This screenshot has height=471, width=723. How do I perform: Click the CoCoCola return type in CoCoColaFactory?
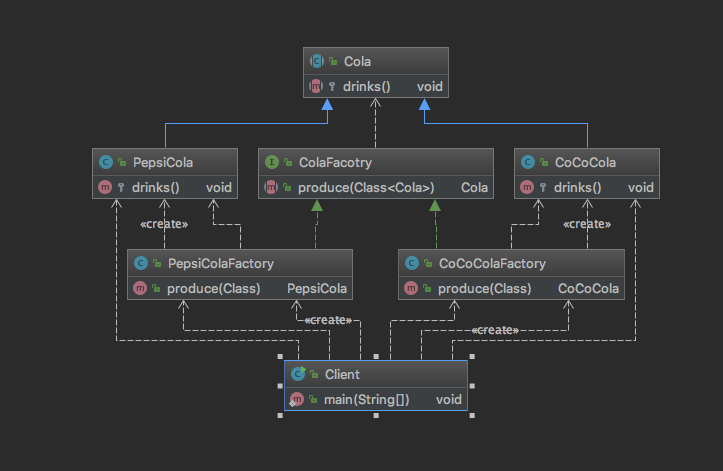click(x=588, y=288)
